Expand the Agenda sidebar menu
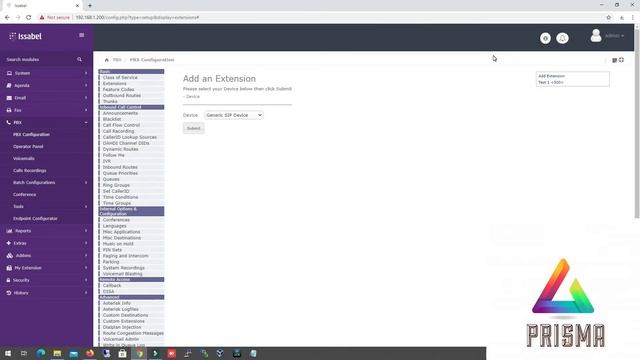Viewport: 640px width, 360px height. tap(47, 86)
